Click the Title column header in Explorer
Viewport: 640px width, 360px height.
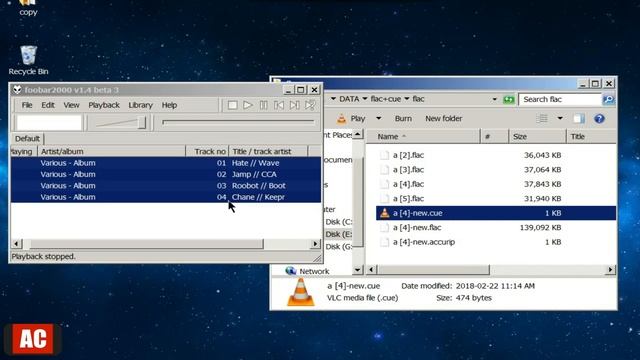tap(591, 136)
